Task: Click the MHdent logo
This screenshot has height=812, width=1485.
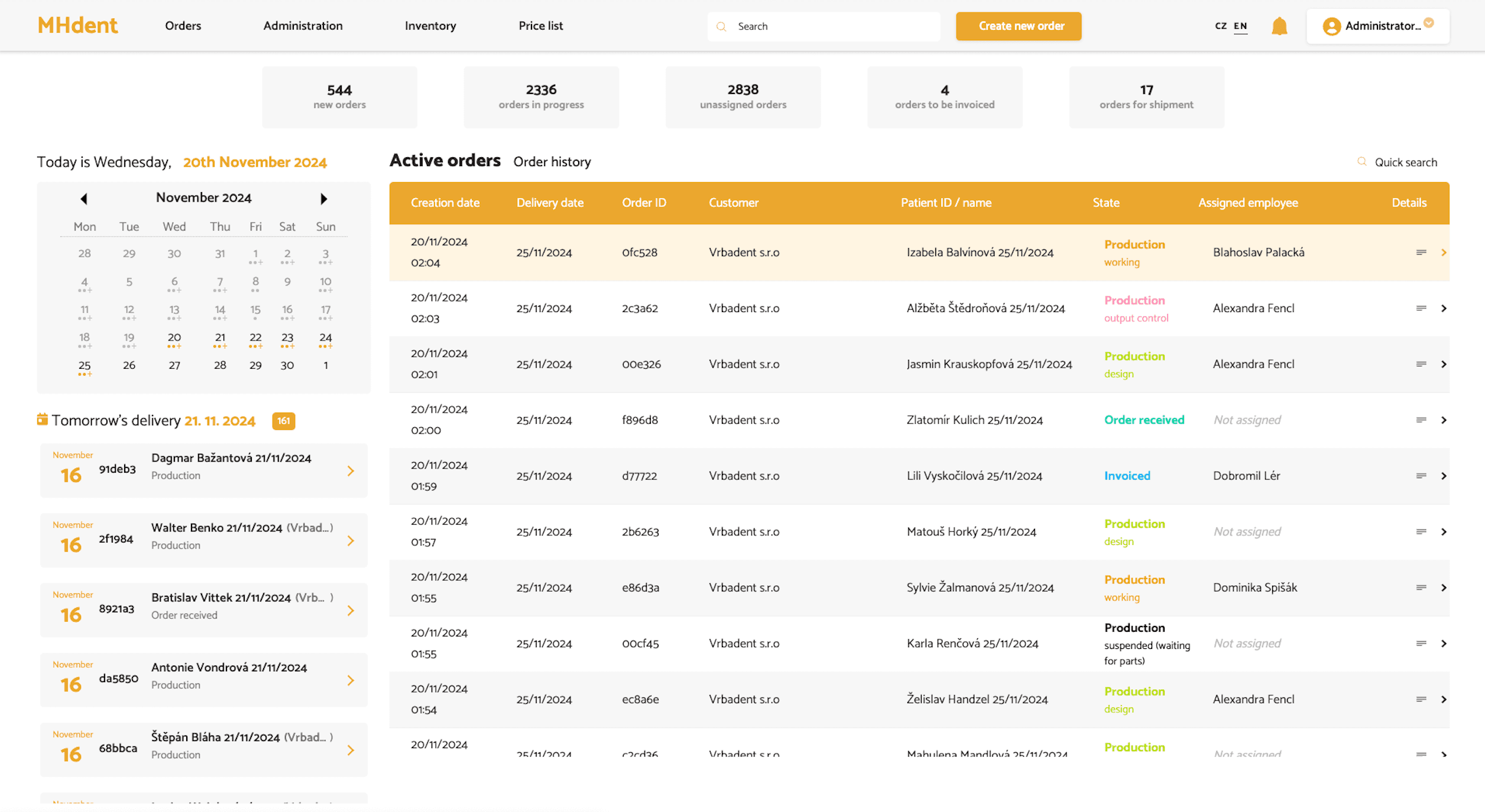Action: [x=77, y=25]
